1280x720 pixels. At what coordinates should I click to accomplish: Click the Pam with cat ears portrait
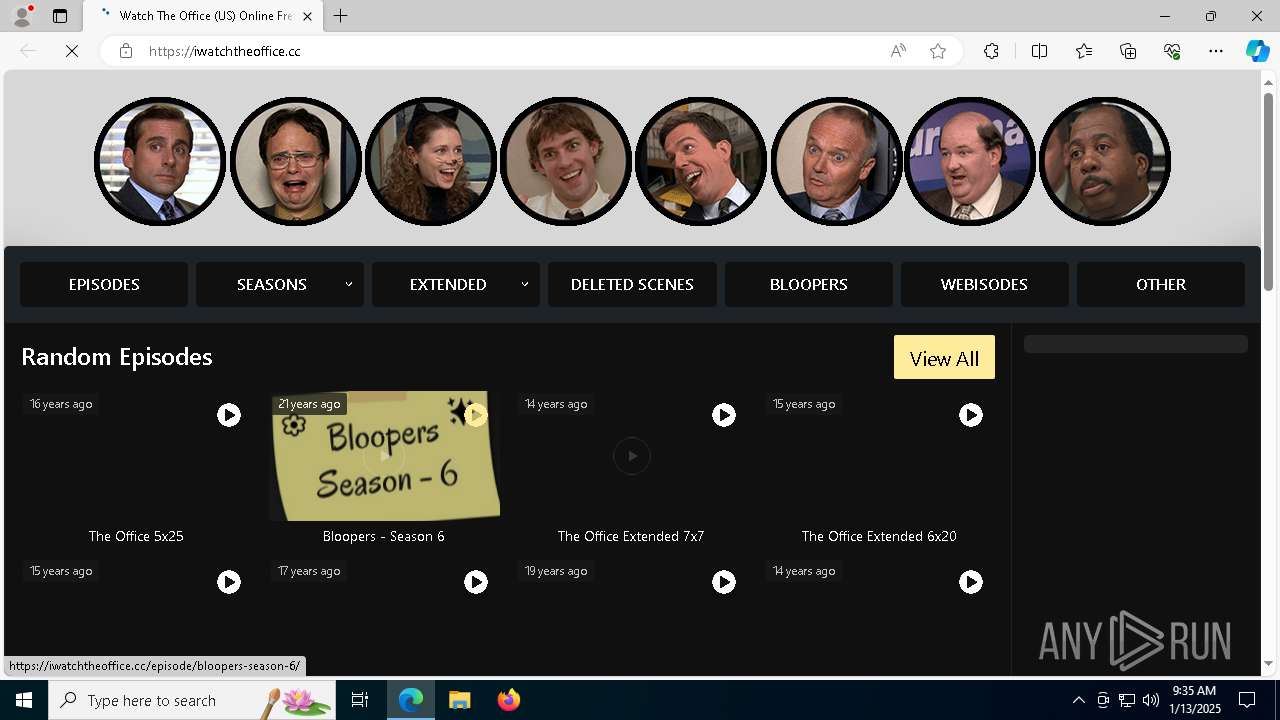coord(431,161)
